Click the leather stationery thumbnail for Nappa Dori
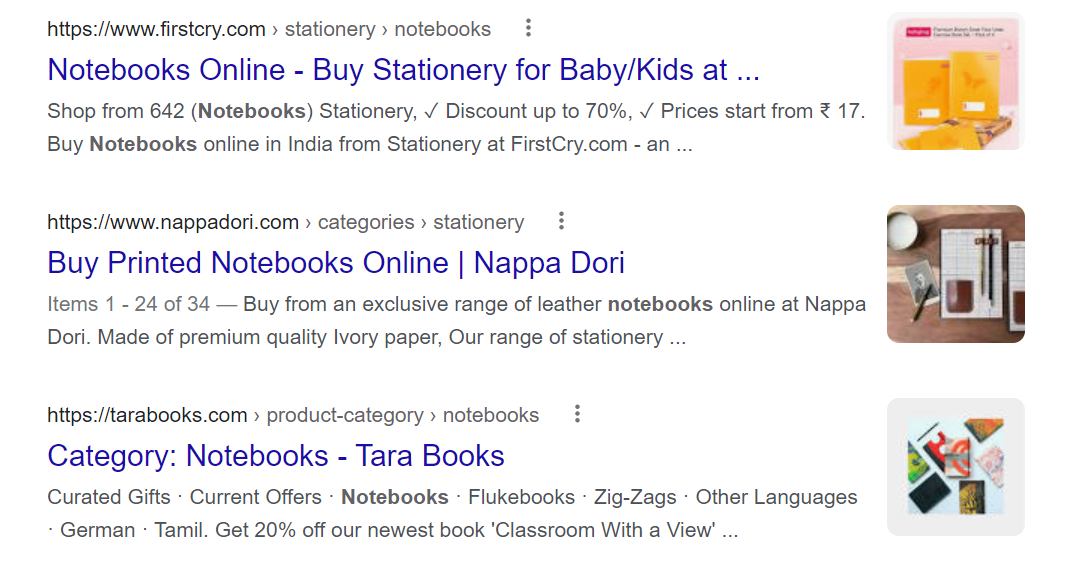Viewport: 1092px width, 567px height. coord(955,274)
